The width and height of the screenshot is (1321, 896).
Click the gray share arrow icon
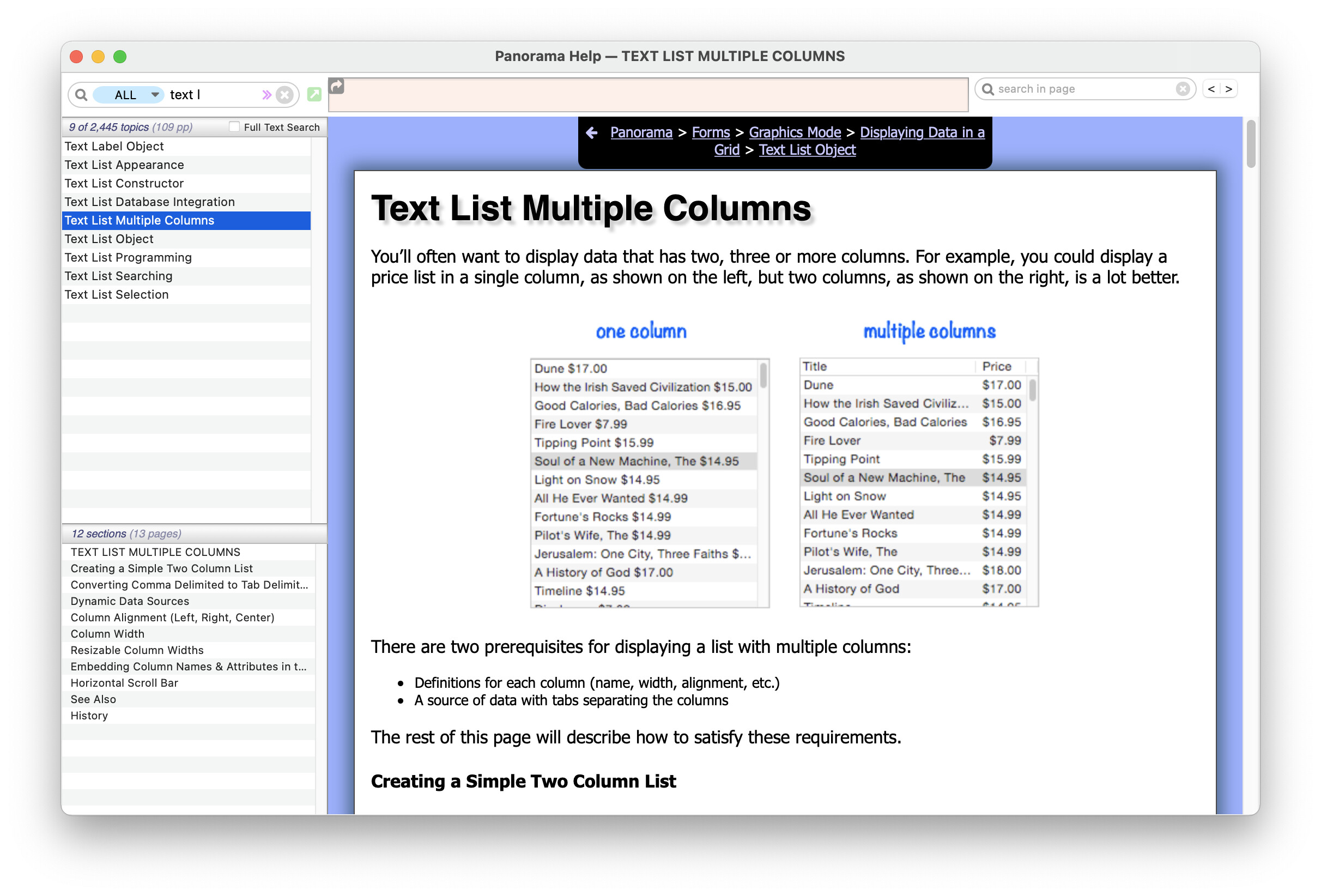point(337,86)
